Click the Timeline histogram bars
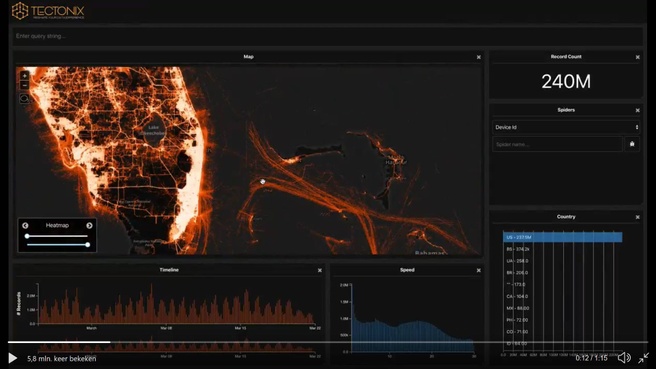 coord(177,305)
